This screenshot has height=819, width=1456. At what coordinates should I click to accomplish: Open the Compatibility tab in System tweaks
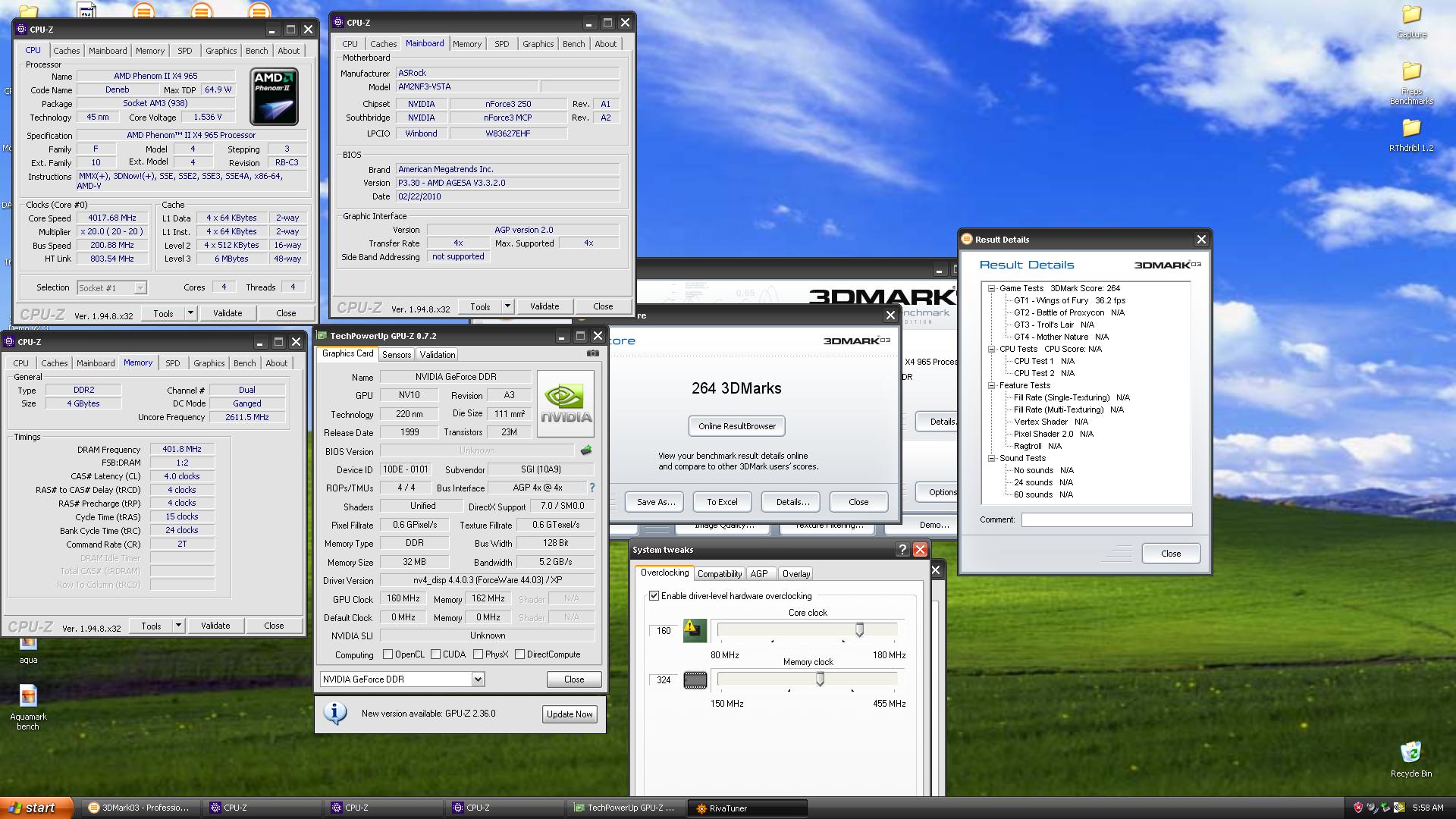point(719,574)
